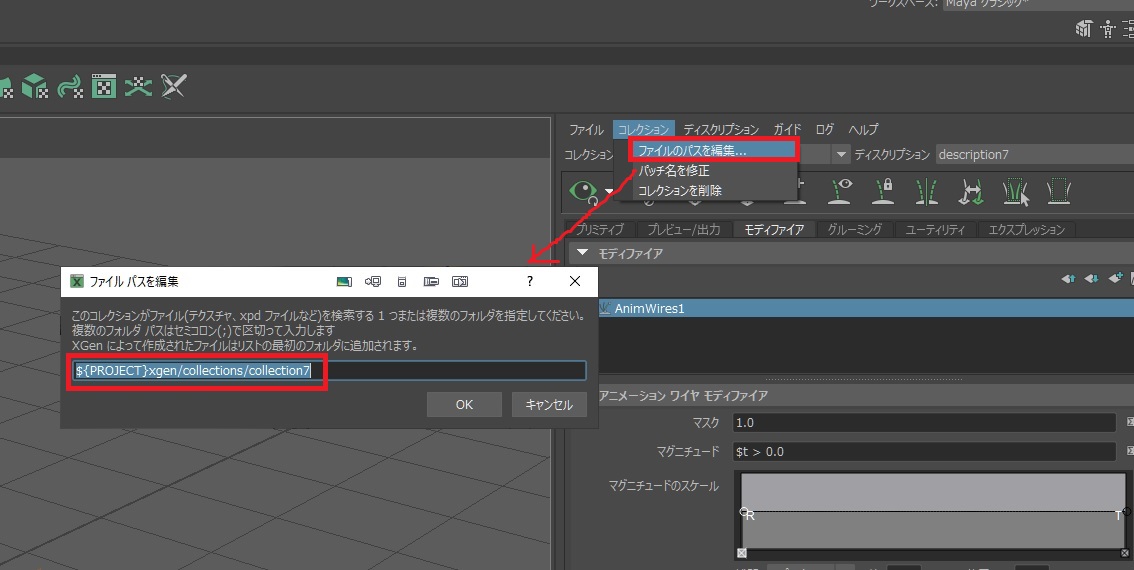Viewport: 1134px width, 570px height.
Task: Open the dropdown arrow next to eye icon
Action: [x=609, y=192]
